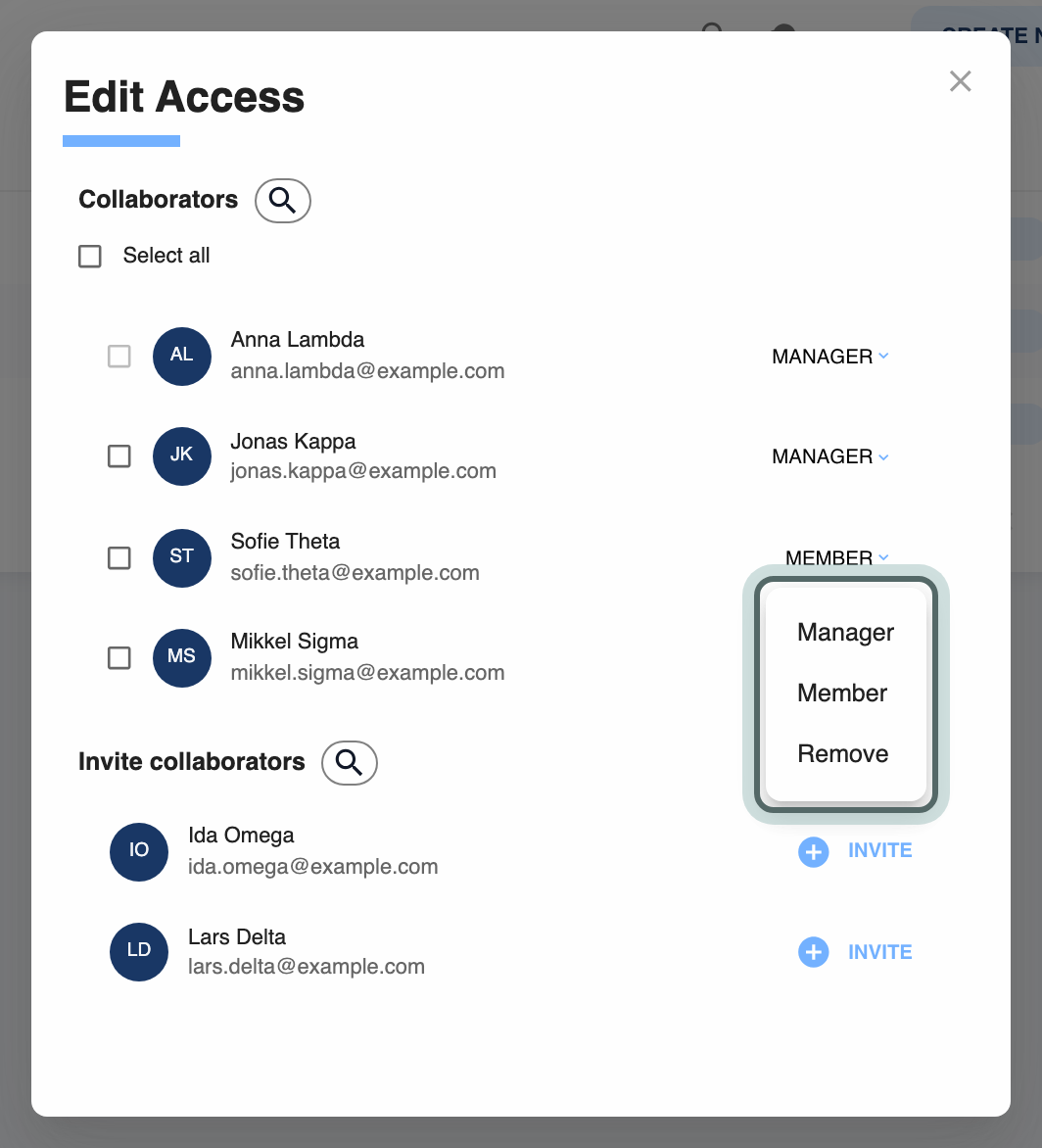
Task: Click Anna Lambda's AL avatar
Action: click(x=182, y=356)
